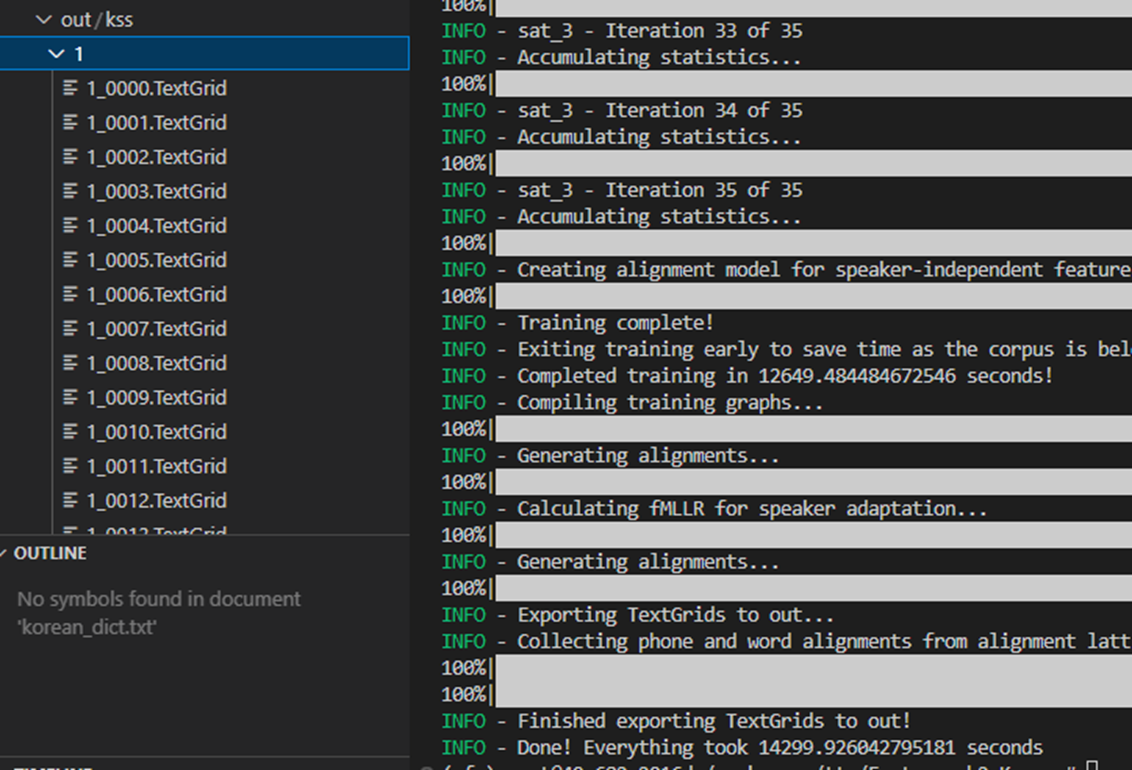This screenshot has width=1132, height=770.
Task: Open 1_0007.TextGrid file
Action: 156,329
